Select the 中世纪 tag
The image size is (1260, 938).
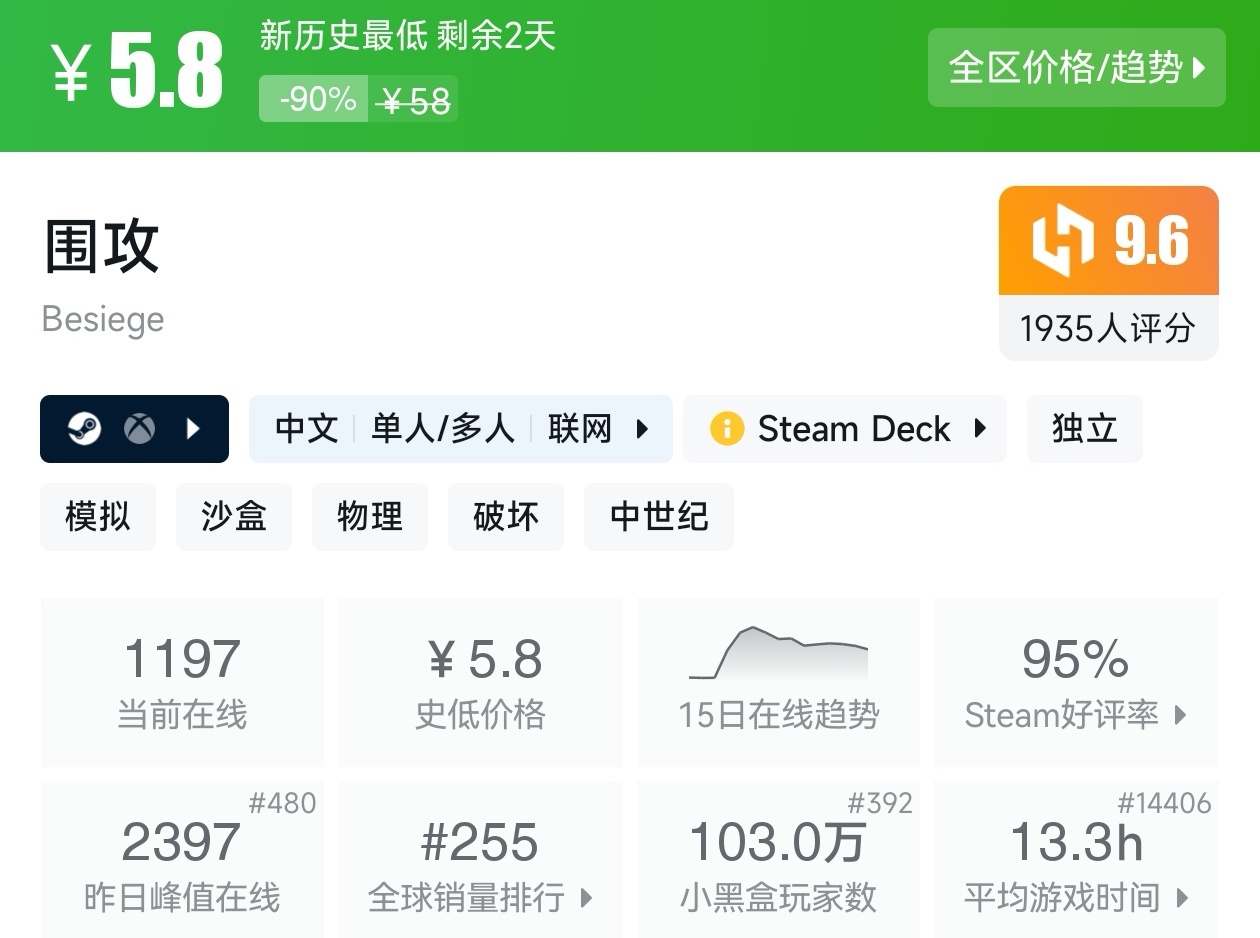[659, 517]
